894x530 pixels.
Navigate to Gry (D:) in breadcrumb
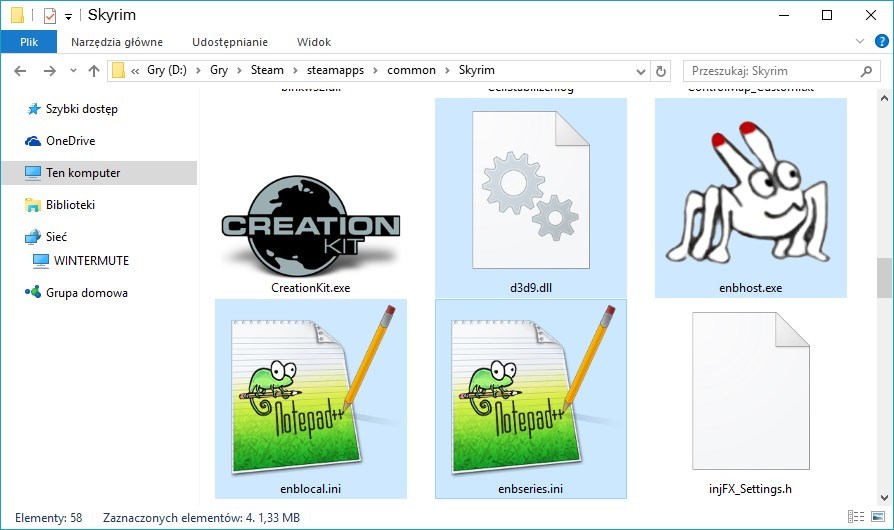coord(166,70)
